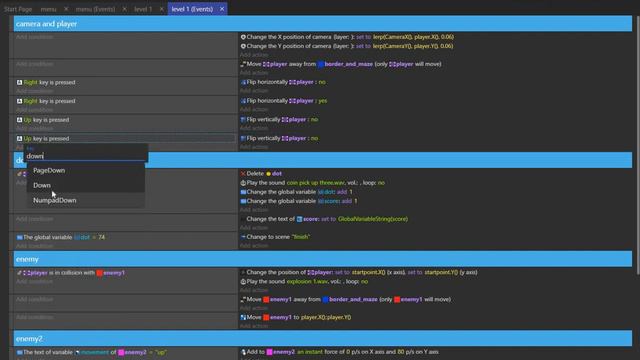The height and width of the screenshot is (360, 640).
Task: Click the keyboard icon of the Right key condition with flip "yes"
Action: (x=19, y=101)
